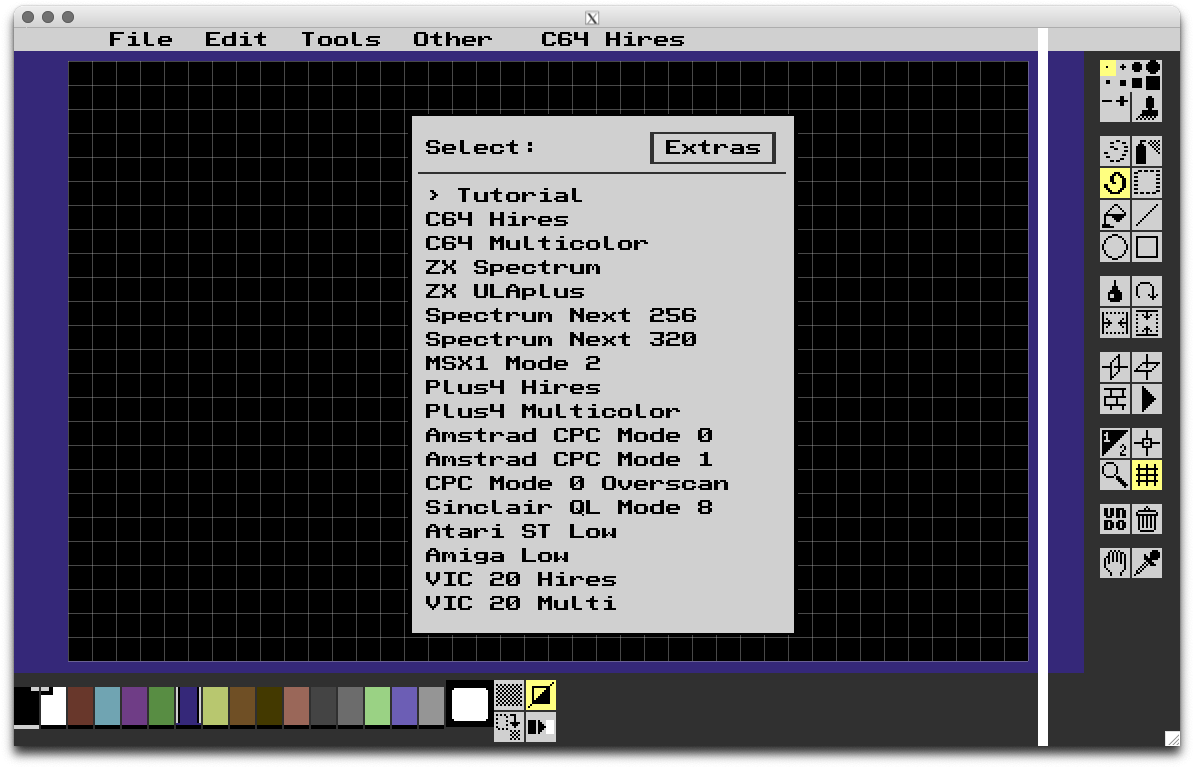Pick the purple palette color

tap(134, 706)
